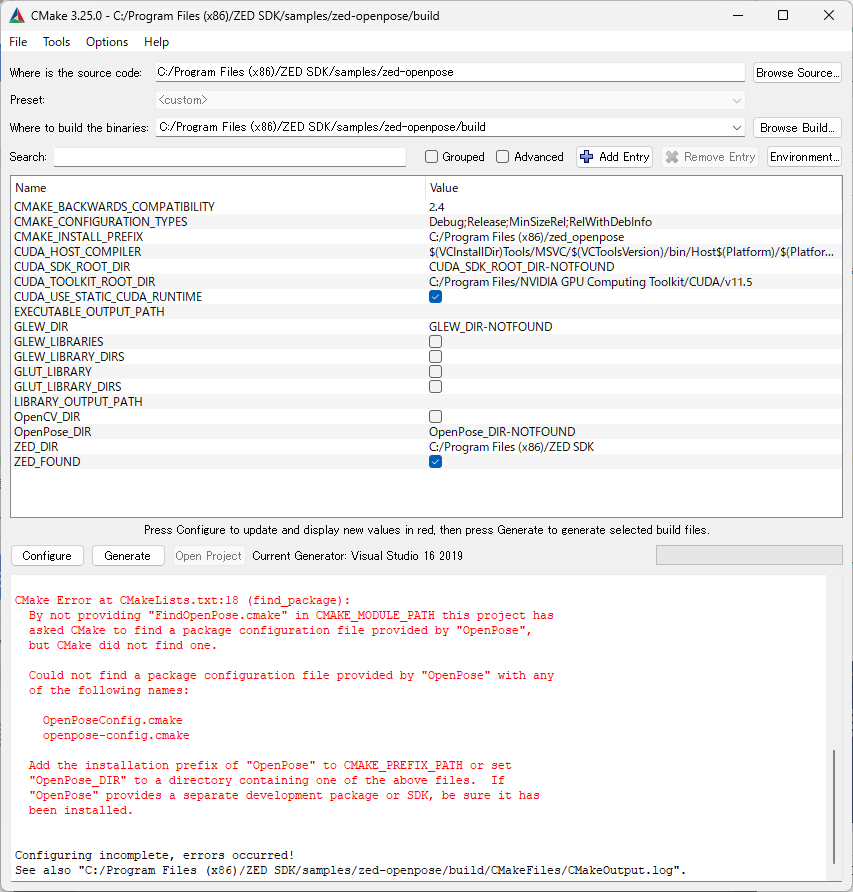The image size is (853, 892).
Task: Close the CMake window
Action: pyautogui.click(x=829, y=15)
